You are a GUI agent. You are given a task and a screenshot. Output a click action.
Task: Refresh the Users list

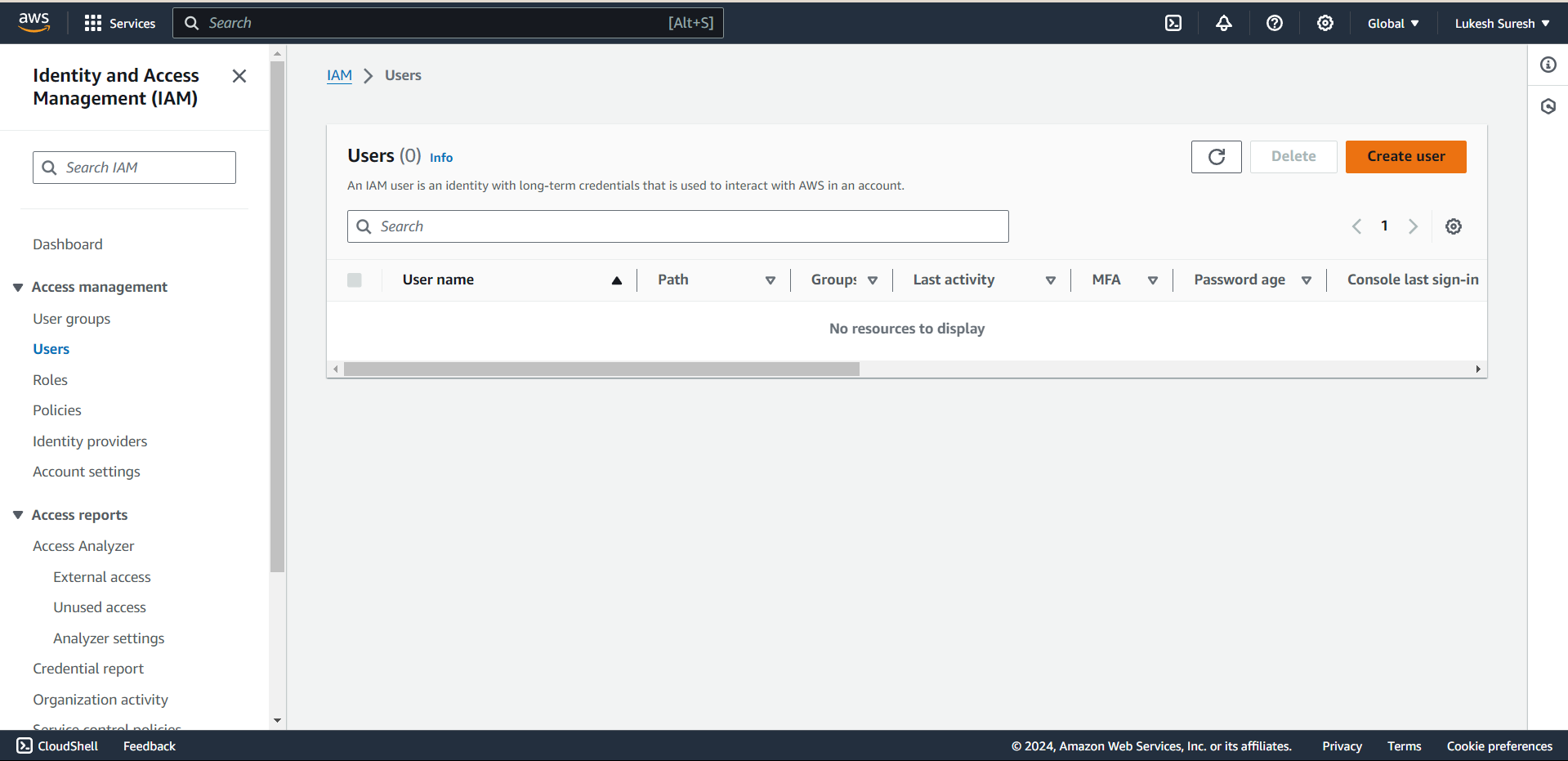[x=1216, y=156]
